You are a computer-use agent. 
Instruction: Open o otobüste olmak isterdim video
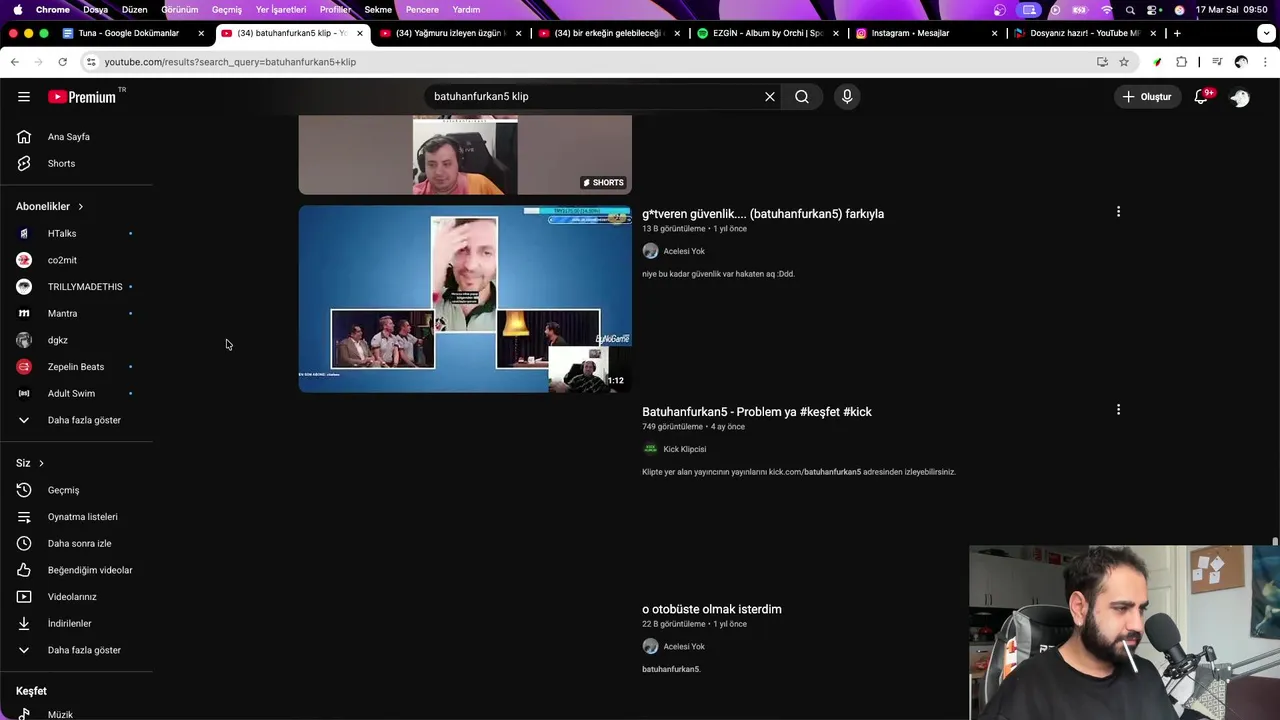(x=712, y=609)
